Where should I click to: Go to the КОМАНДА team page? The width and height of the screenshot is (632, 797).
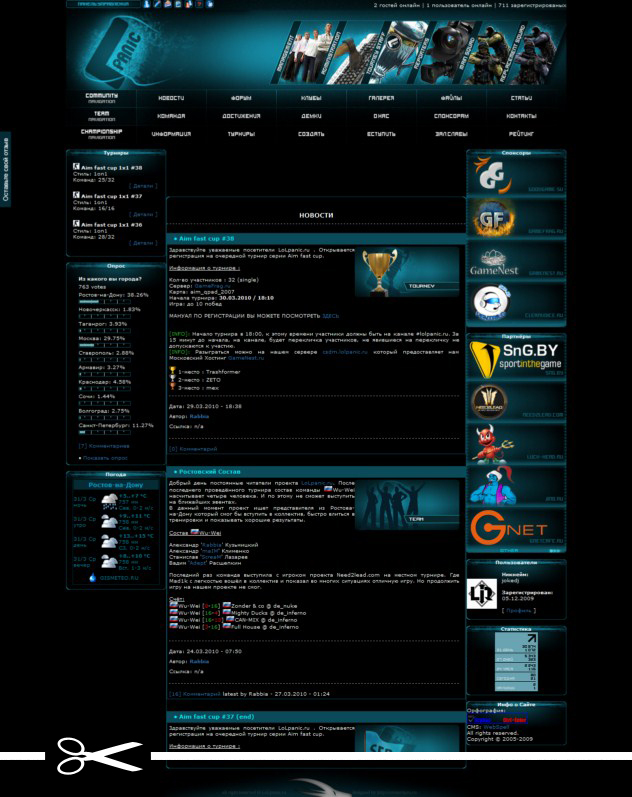pos(171,116)
